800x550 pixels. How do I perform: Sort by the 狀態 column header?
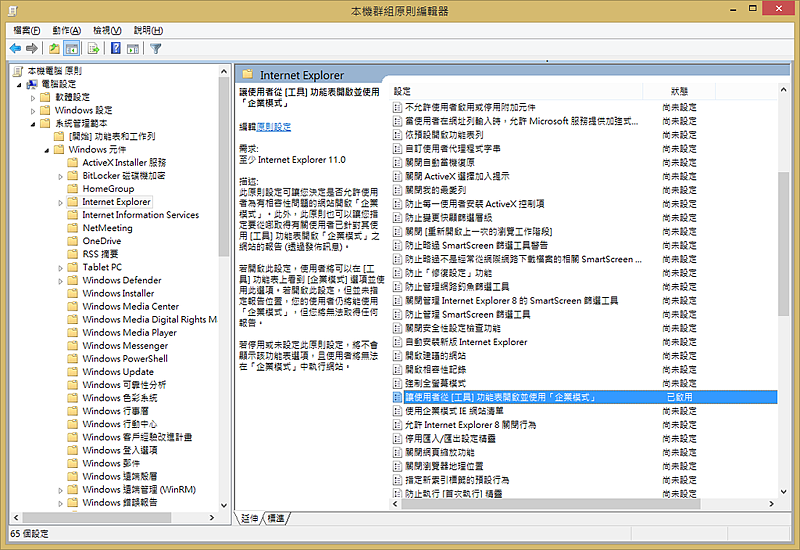679,91
